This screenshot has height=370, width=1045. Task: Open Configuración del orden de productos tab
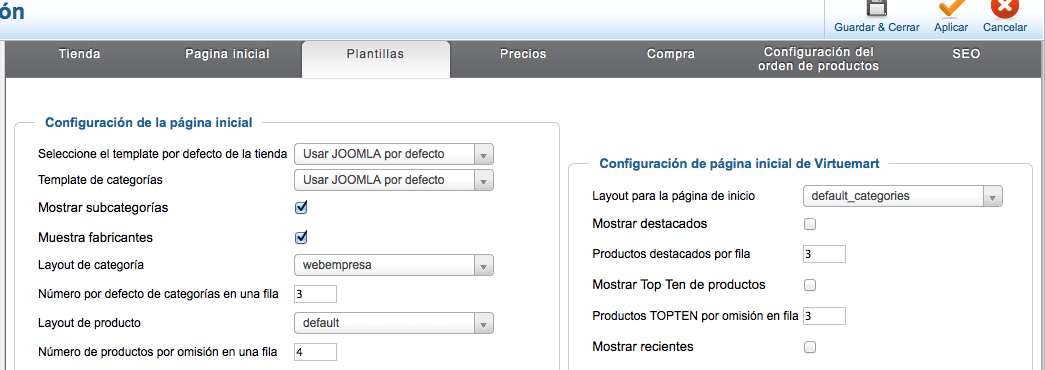point(818,59)
